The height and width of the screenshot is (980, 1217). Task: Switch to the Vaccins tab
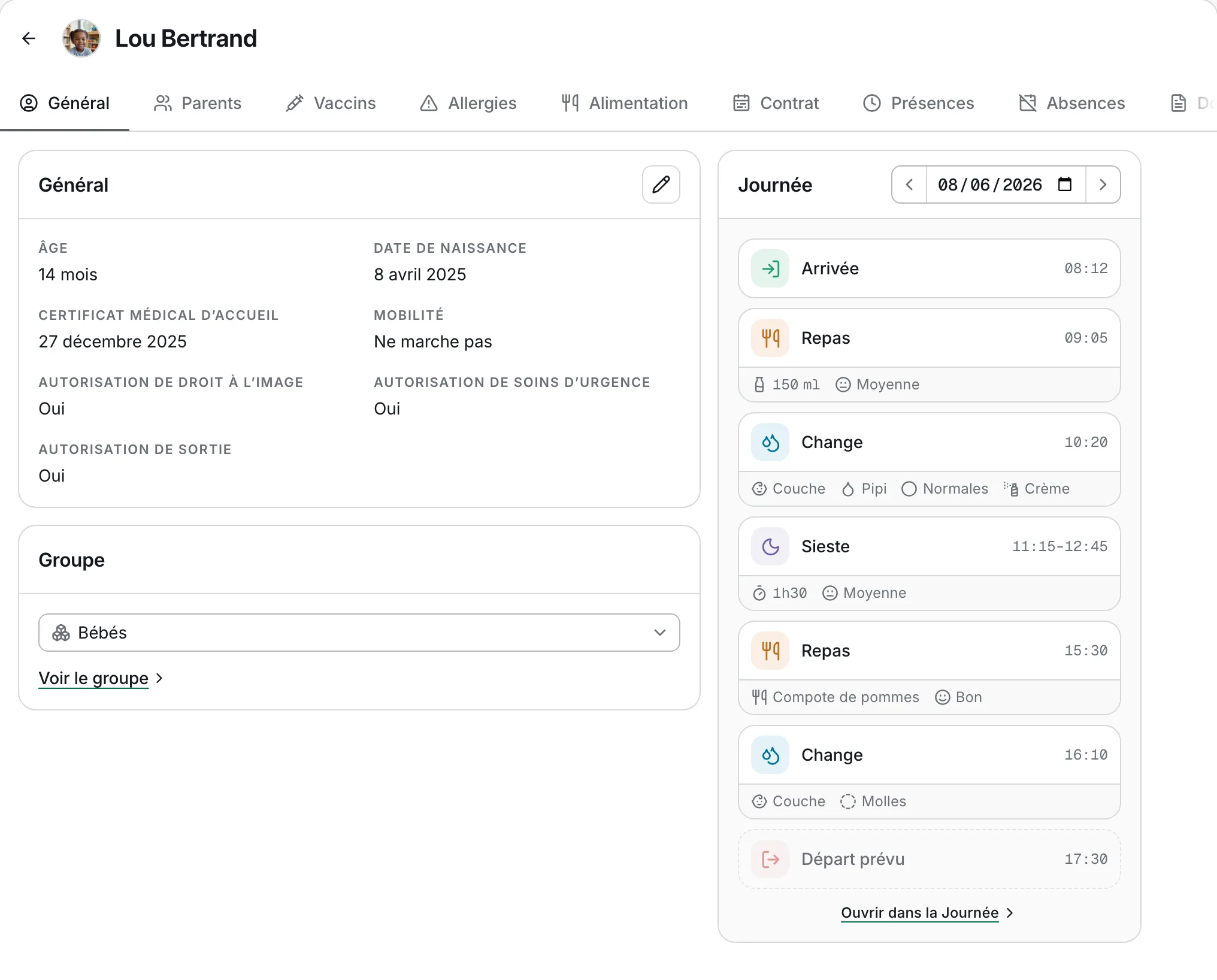(331, 103)
